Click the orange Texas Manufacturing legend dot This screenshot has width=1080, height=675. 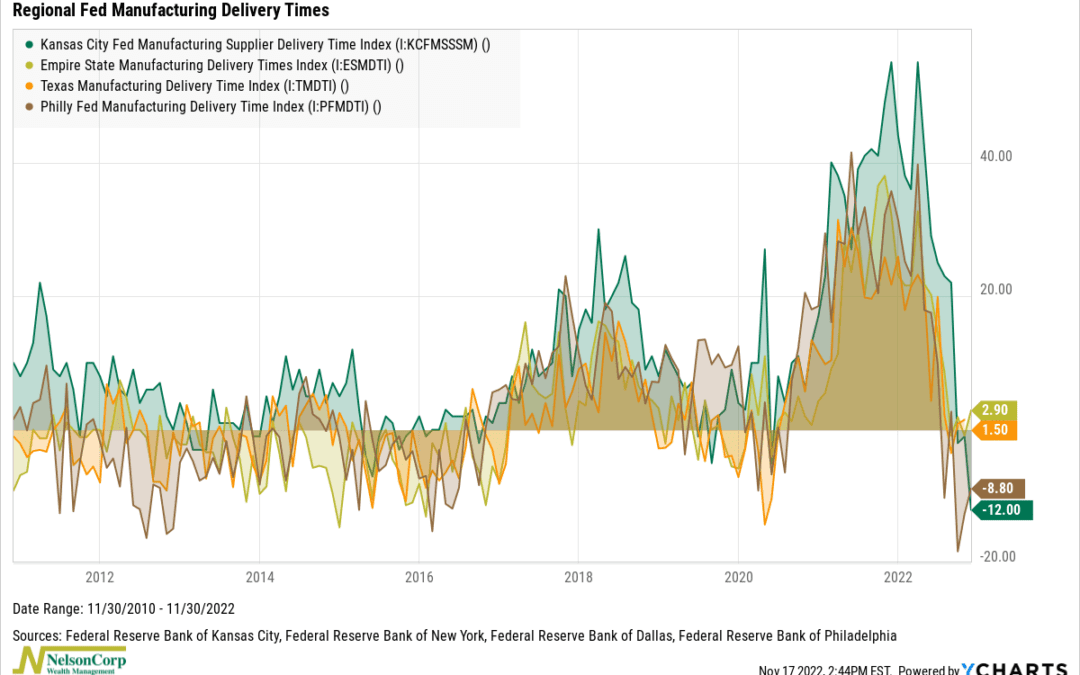30,86
